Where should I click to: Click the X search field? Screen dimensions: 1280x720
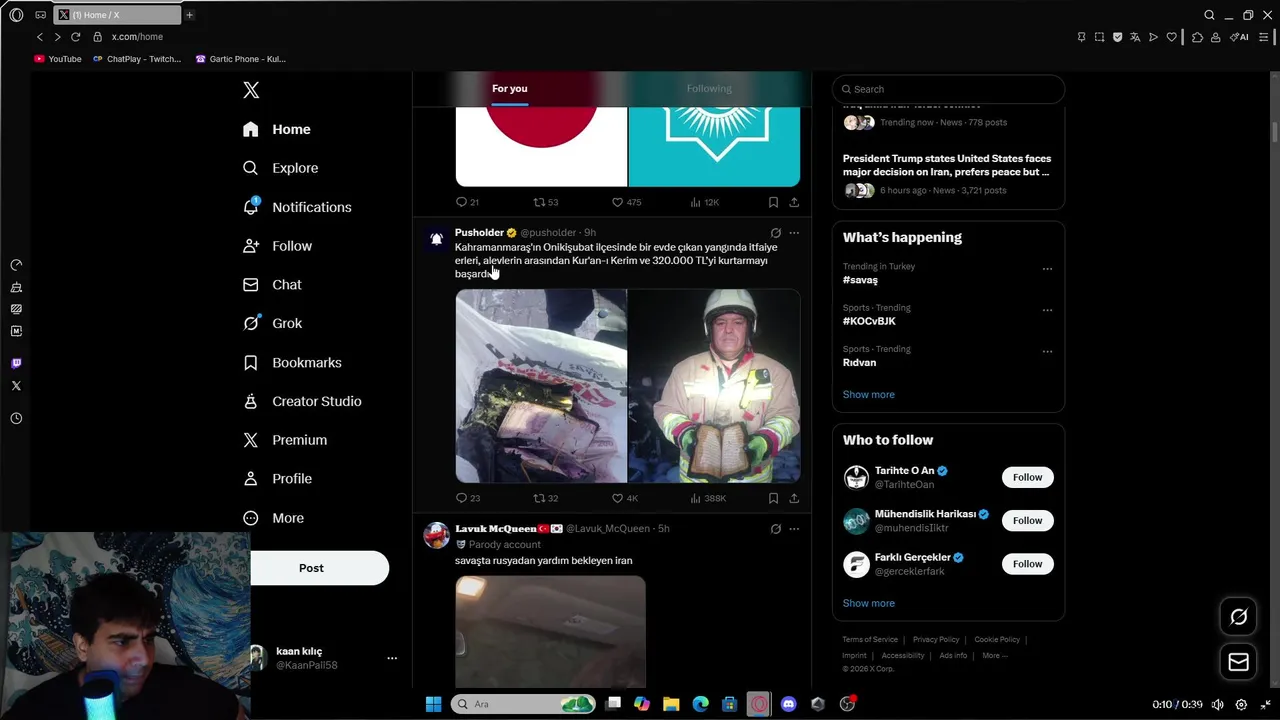[948, 89]
